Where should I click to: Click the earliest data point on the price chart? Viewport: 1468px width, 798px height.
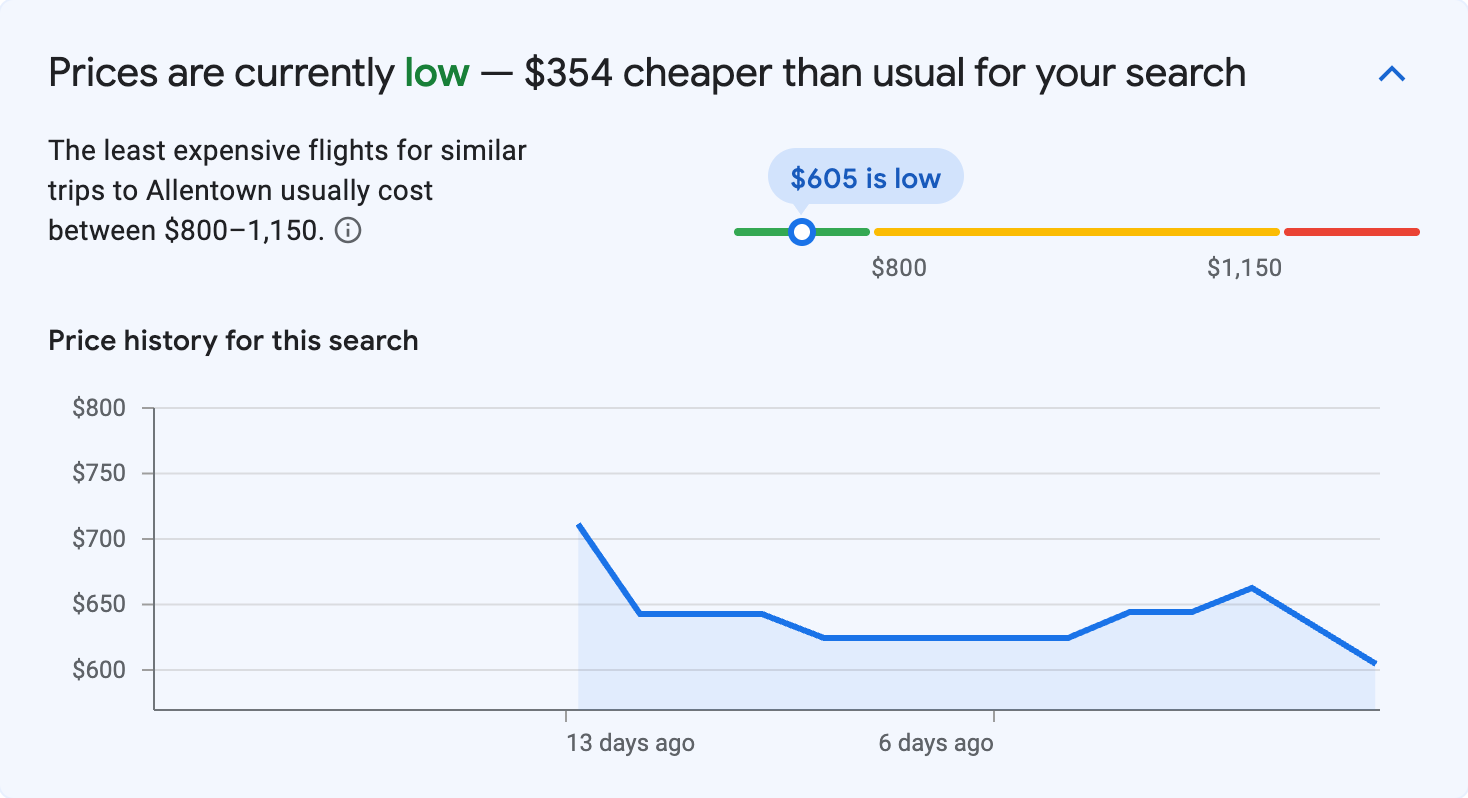tap(578, 524)
